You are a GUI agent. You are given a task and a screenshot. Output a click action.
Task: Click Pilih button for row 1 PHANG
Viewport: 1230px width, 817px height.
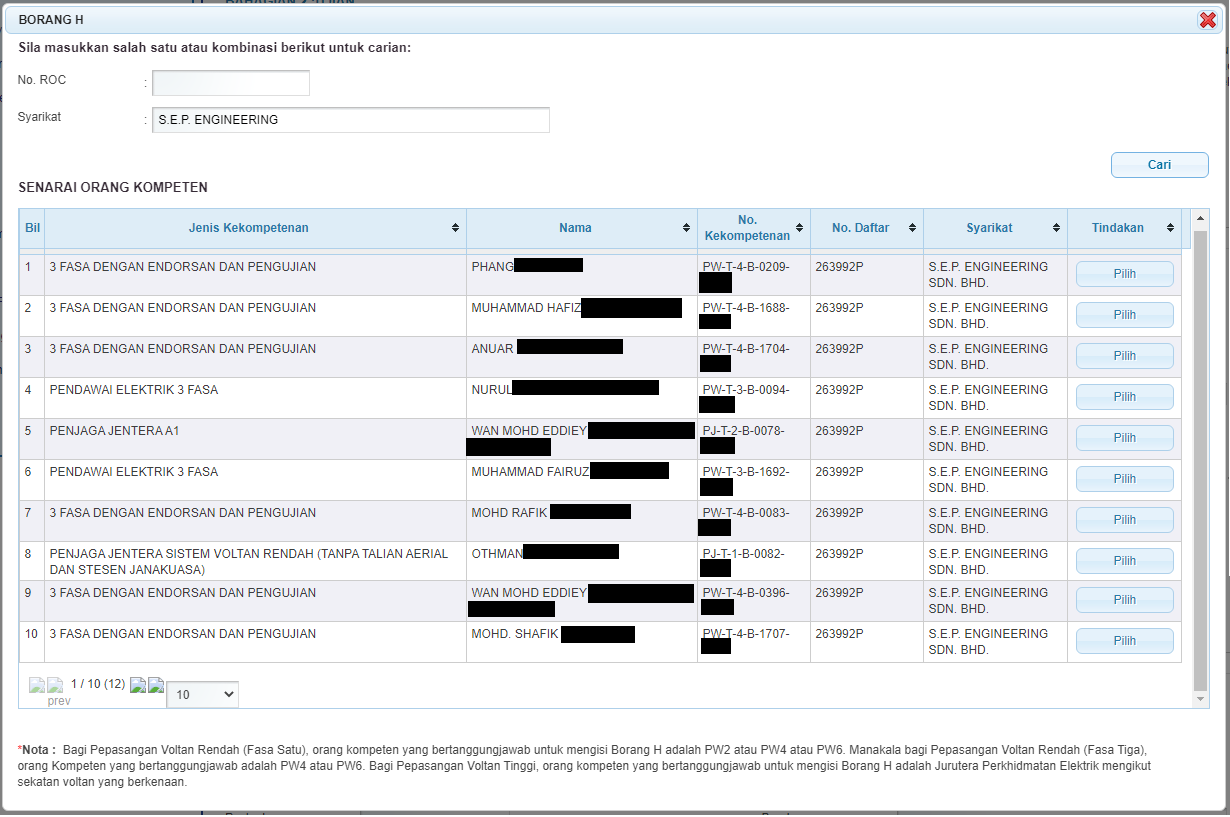[1124, 274]
